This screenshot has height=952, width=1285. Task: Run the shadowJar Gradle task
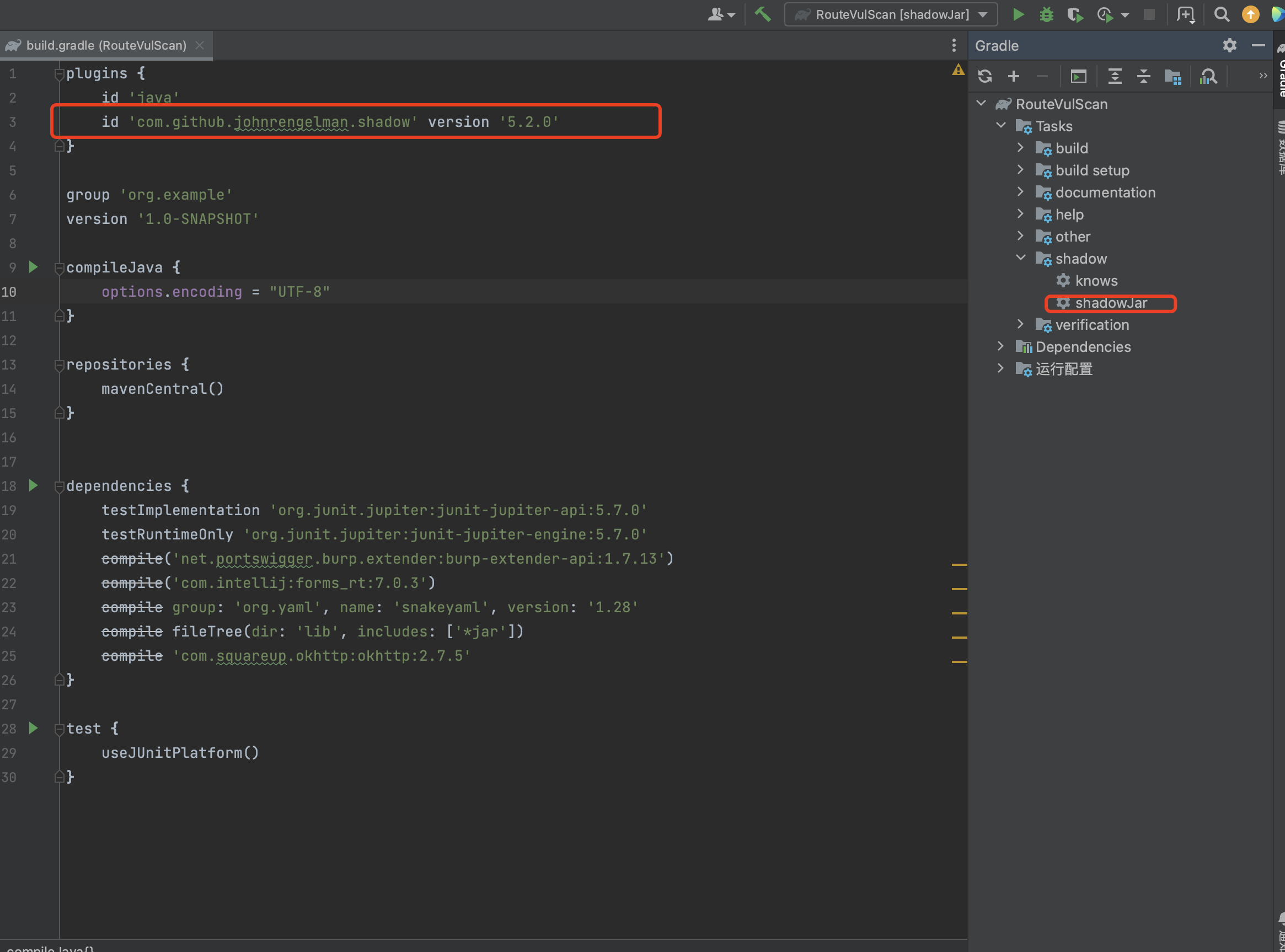[x=1110, y=303]
